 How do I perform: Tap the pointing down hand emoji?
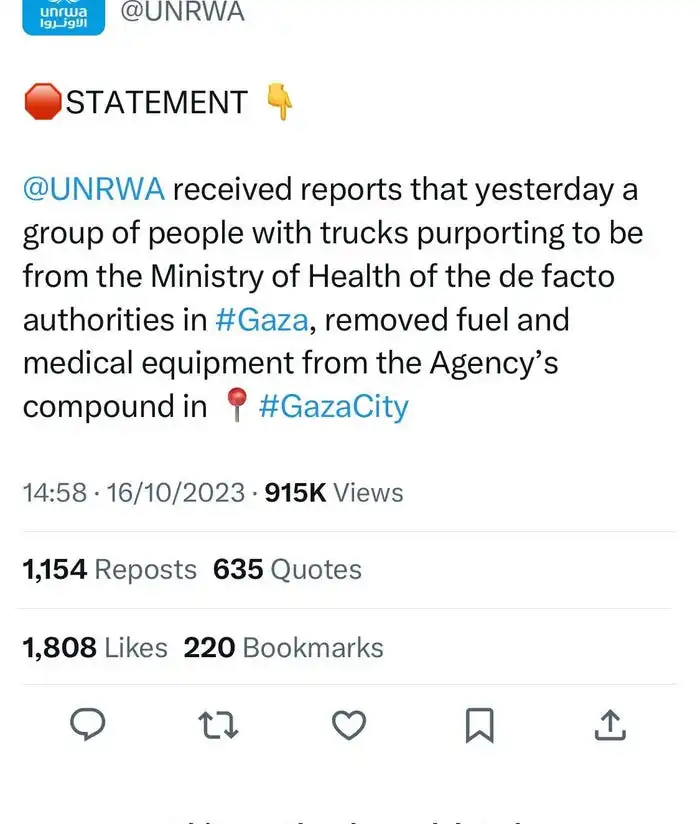[280, 102]
